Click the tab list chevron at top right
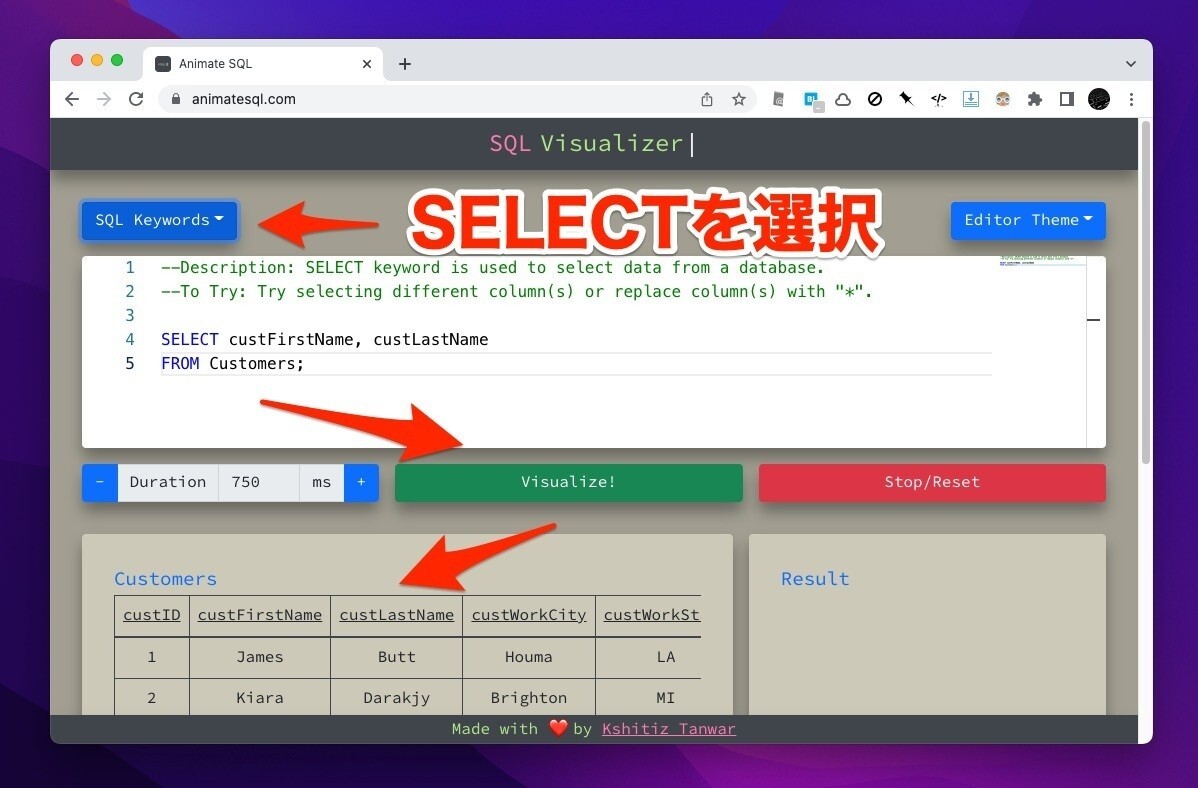 click(1131, 63)
